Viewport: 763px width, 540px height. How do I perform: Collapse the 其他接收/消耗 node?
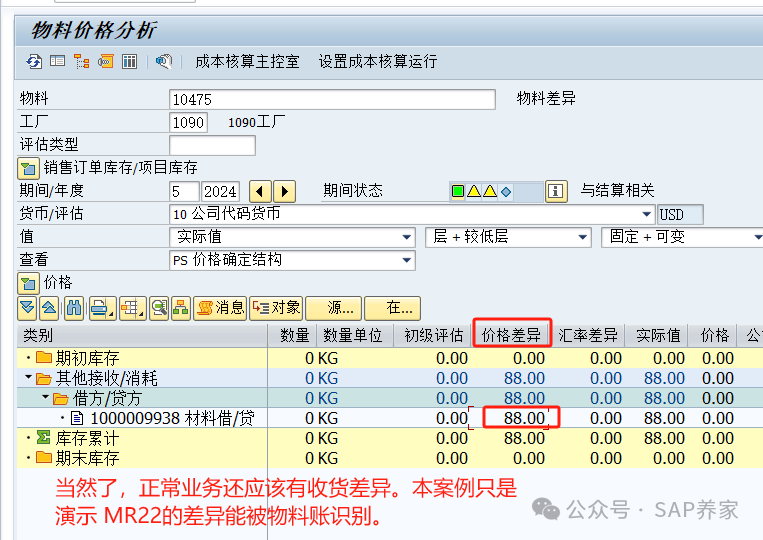tap(28, 378)
